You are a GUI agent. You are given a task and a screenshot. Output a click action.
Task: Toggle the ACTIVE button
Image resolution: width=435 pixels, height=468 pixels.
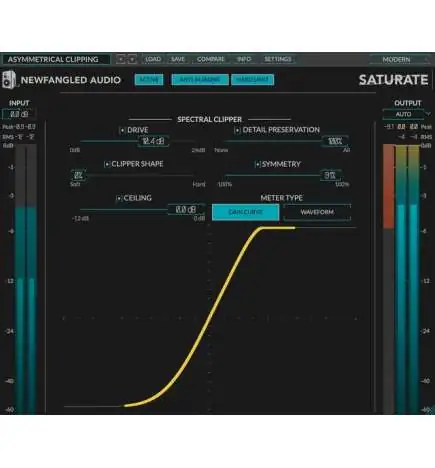point(149,80)
